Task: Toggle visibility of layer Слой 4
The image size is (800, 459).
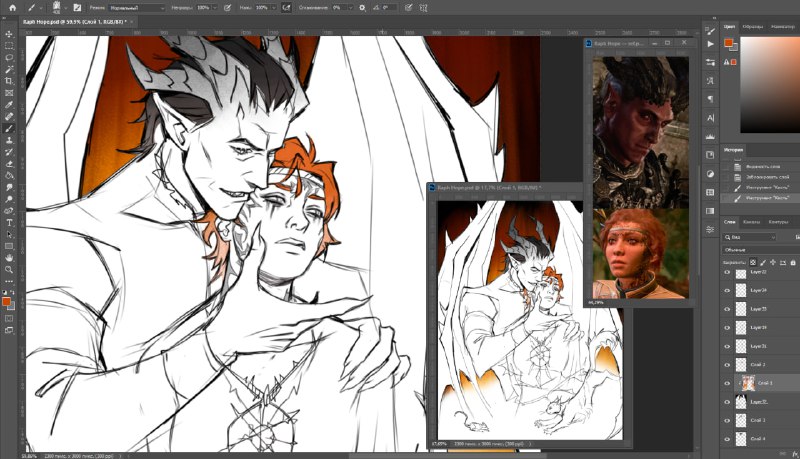Action: coord(727,439)
